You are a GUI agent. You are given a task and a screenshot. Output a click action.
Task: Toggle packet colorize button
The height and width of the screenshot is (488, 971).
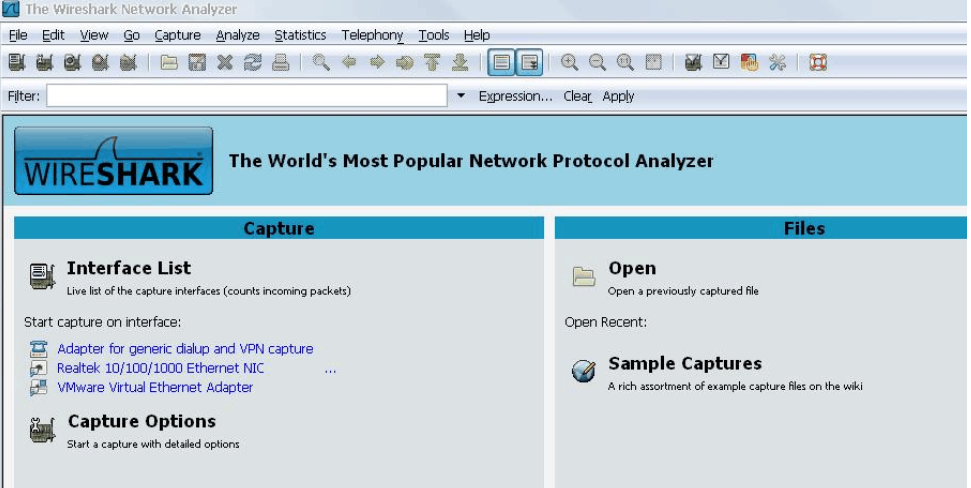pyautogui.click(x=501, y=63)
